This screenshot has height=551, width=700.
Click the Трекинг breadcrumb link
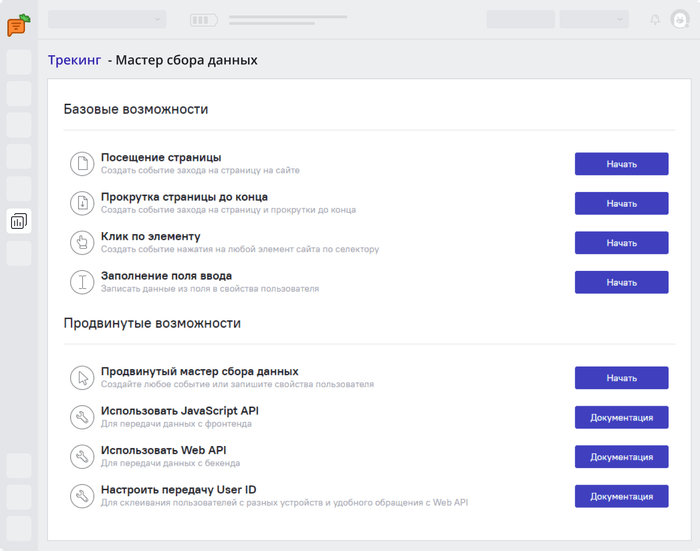point(74,60)
